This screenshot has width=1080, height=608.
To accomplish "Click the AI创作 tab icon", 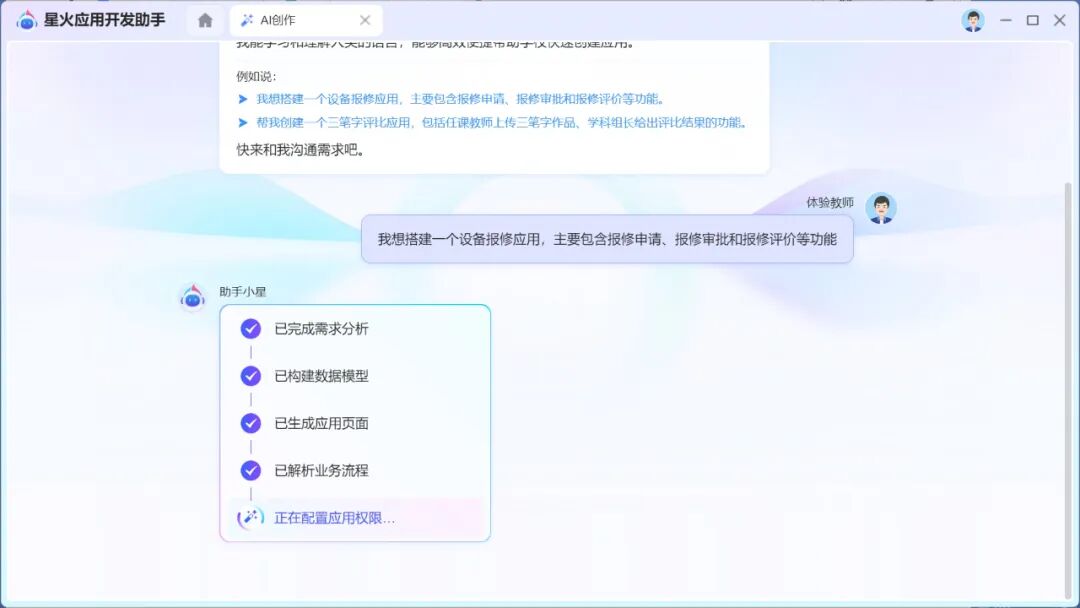I will pyautogui.click(x=245, y=19).
